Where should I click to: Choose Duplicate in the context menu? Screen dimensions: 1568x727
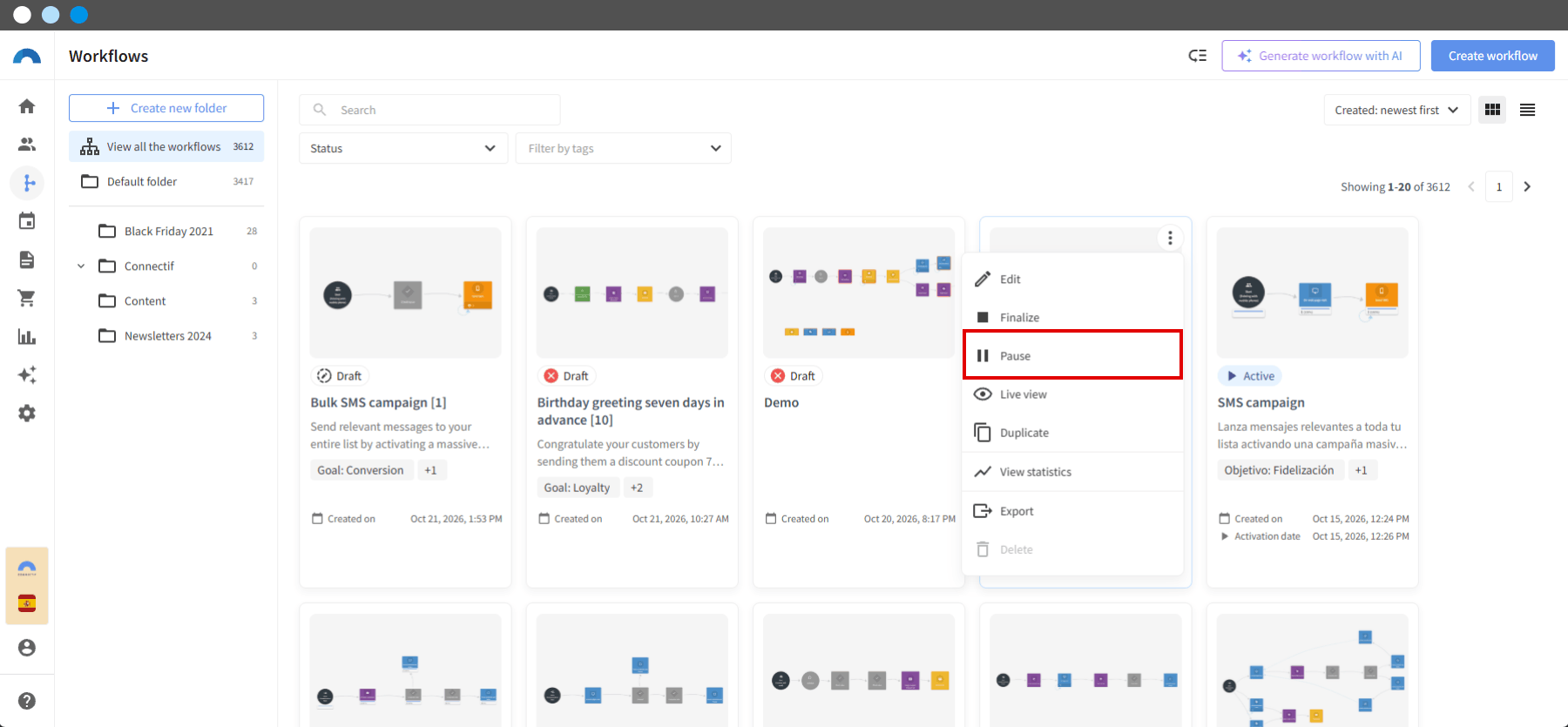coord(1072,433)
